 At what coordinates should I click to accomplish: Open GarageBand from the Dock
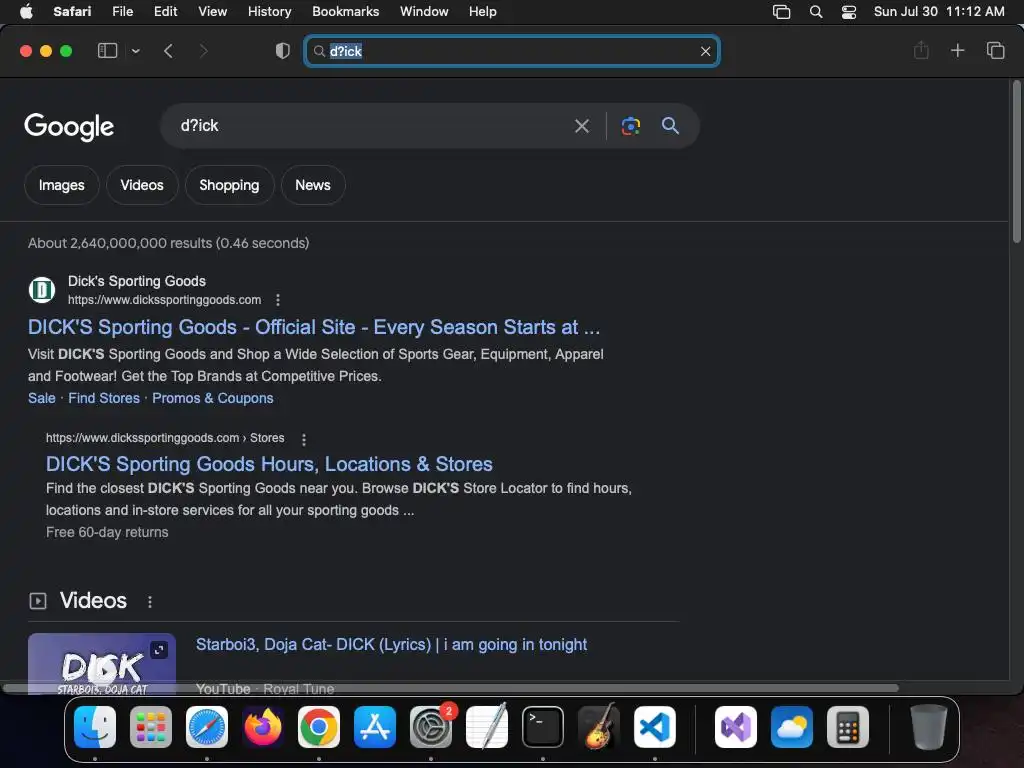[x=599, y=727]
